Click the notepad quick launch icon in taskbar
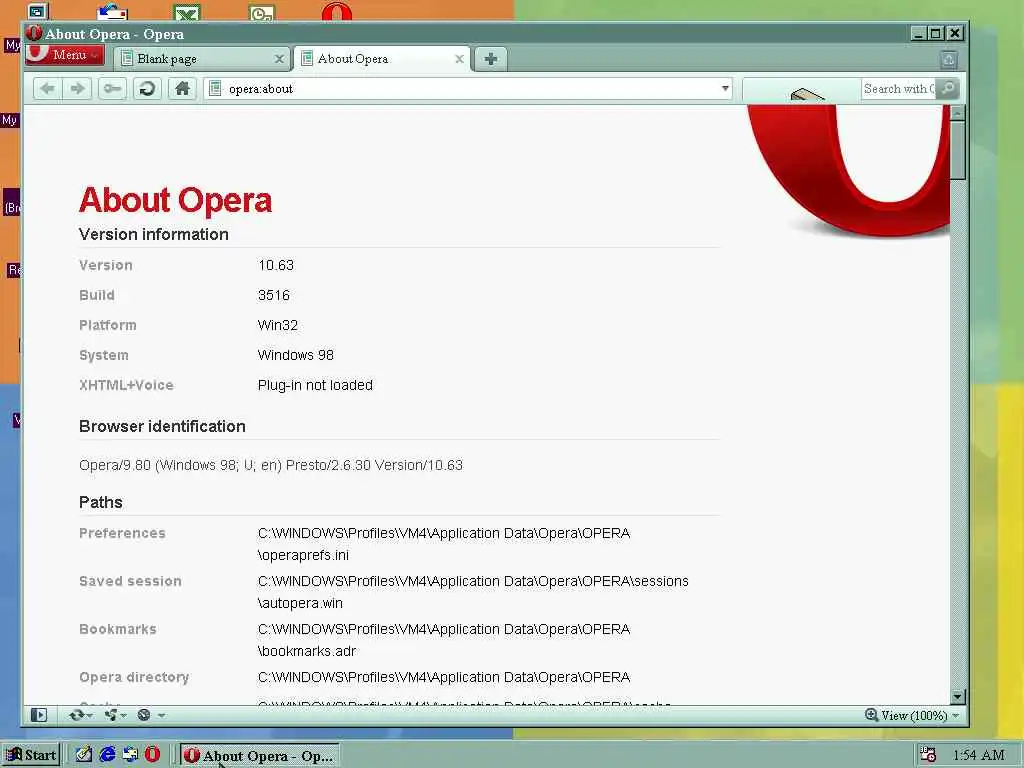Viewport: 1024px width, 768px height. (x=84, y=754)
